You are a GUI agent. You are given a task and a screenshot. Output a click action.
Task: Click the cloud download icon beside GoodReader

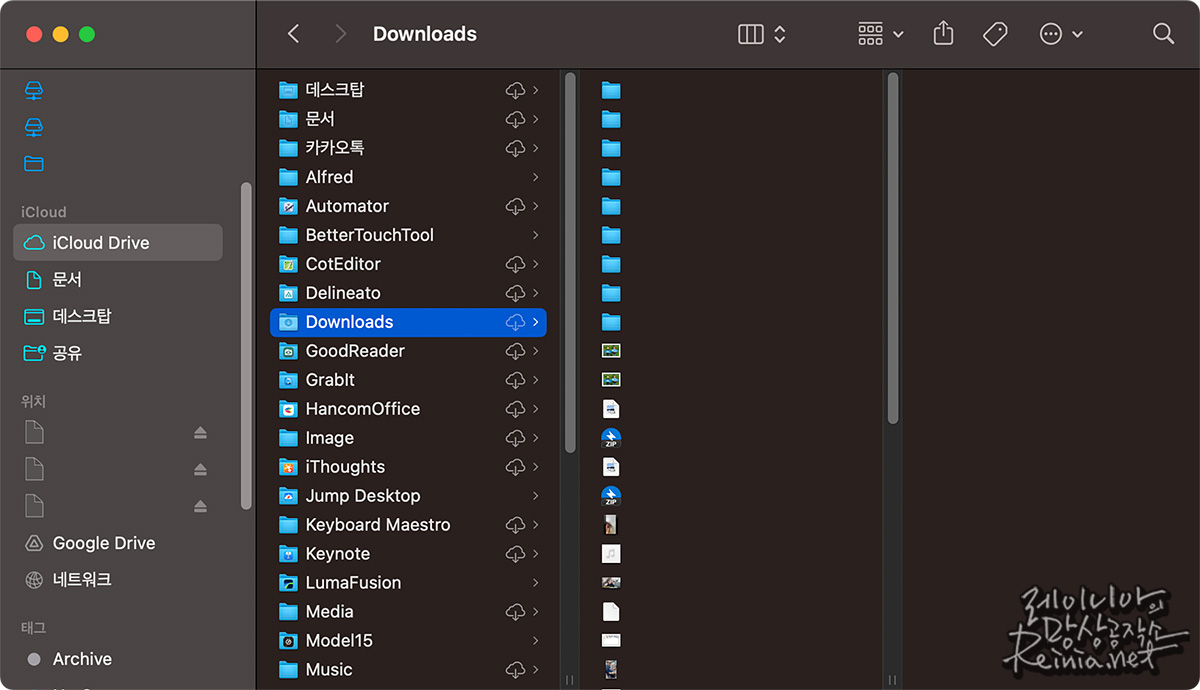(513, 351)
